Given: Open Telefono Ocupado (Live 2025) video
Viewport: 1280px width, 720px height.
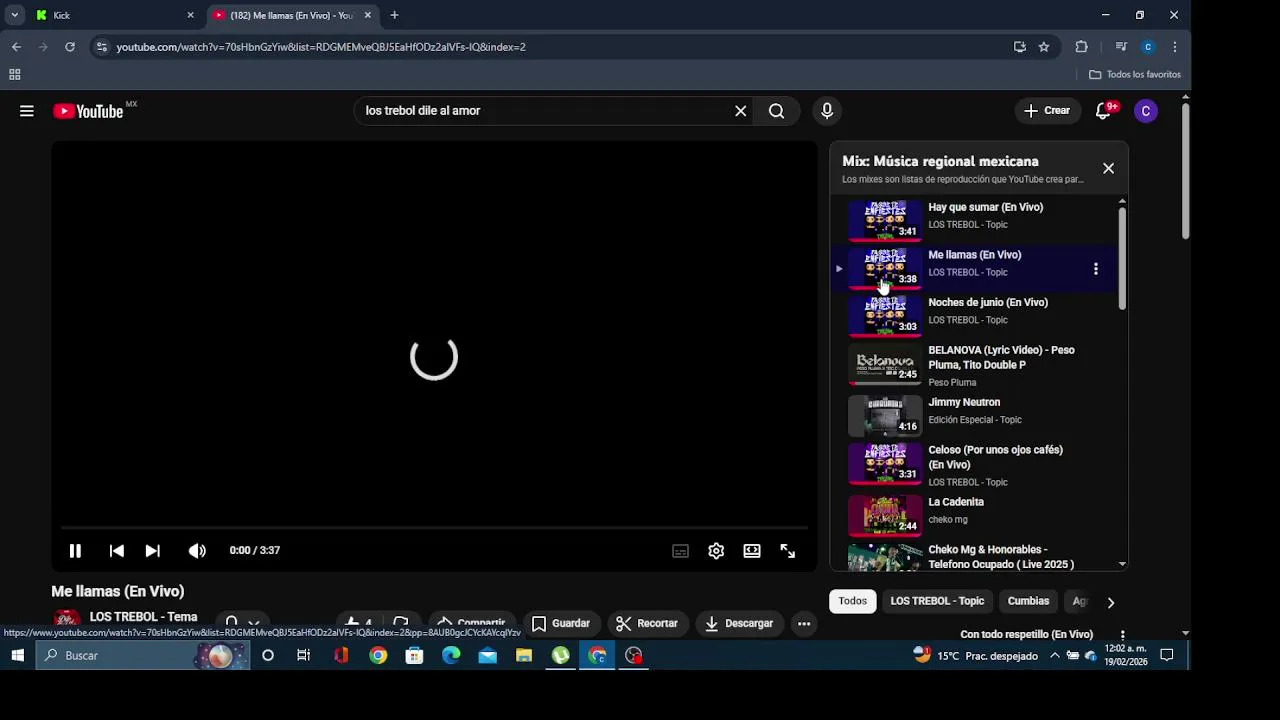Looking at the screenshot, I should (x=975, y=556).
